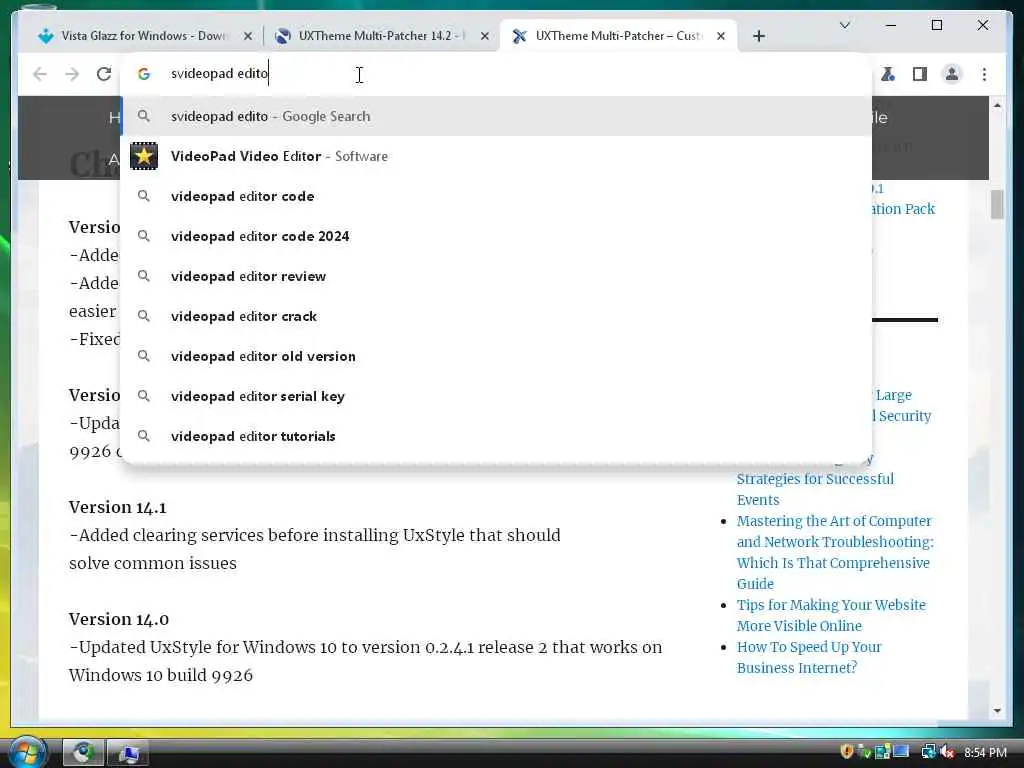
Task: Open 'Tips for Making Your Website' link
Action: coord(831,615)
